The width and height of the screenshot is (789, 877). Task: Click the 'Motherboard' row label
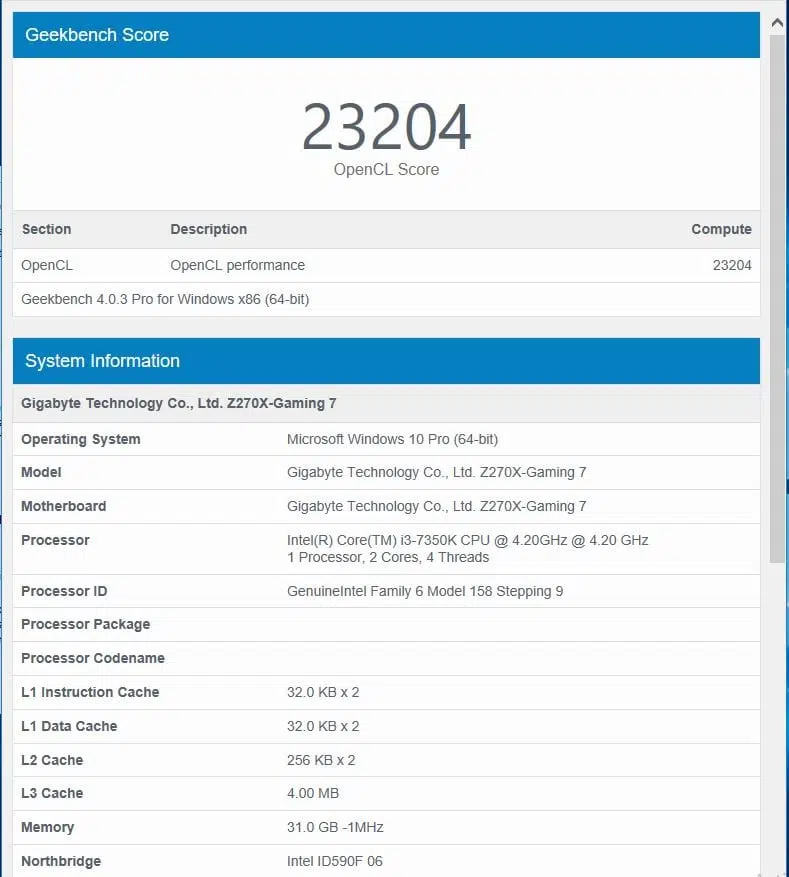click(64, 506)
